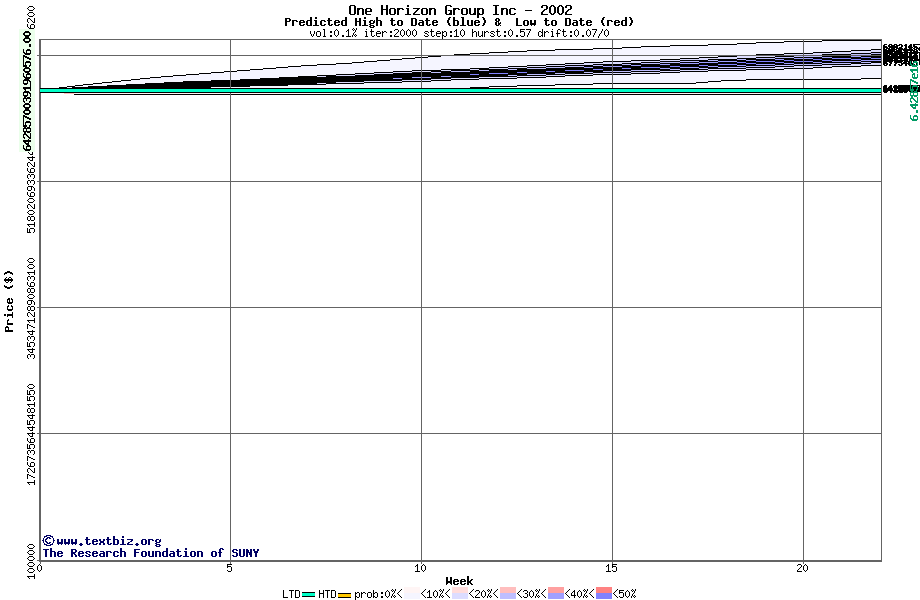Click the x-axis tick label '10'
Viewport: 920px width, 600px height.
point(420,568)
